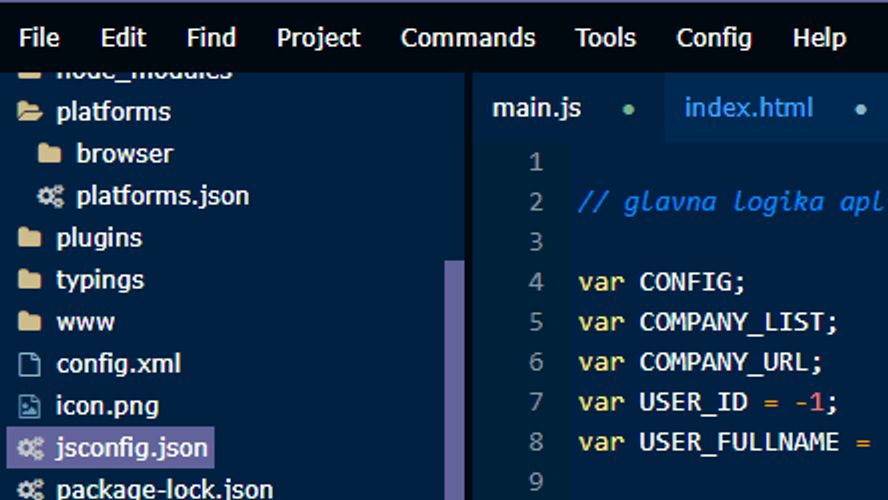
Task: Click the config.xml file icon
Action: coord(30,364)
